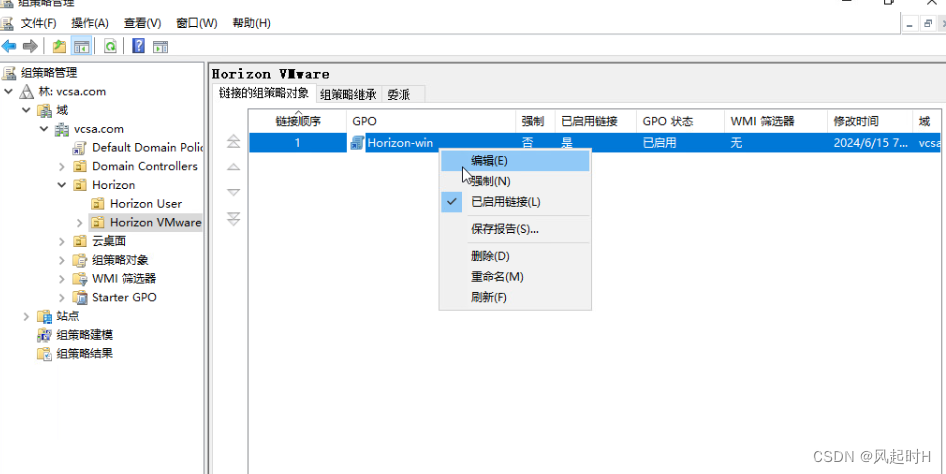Move link down with single down arrow
Screen dimensions: 946x474
tap(233, 192)
